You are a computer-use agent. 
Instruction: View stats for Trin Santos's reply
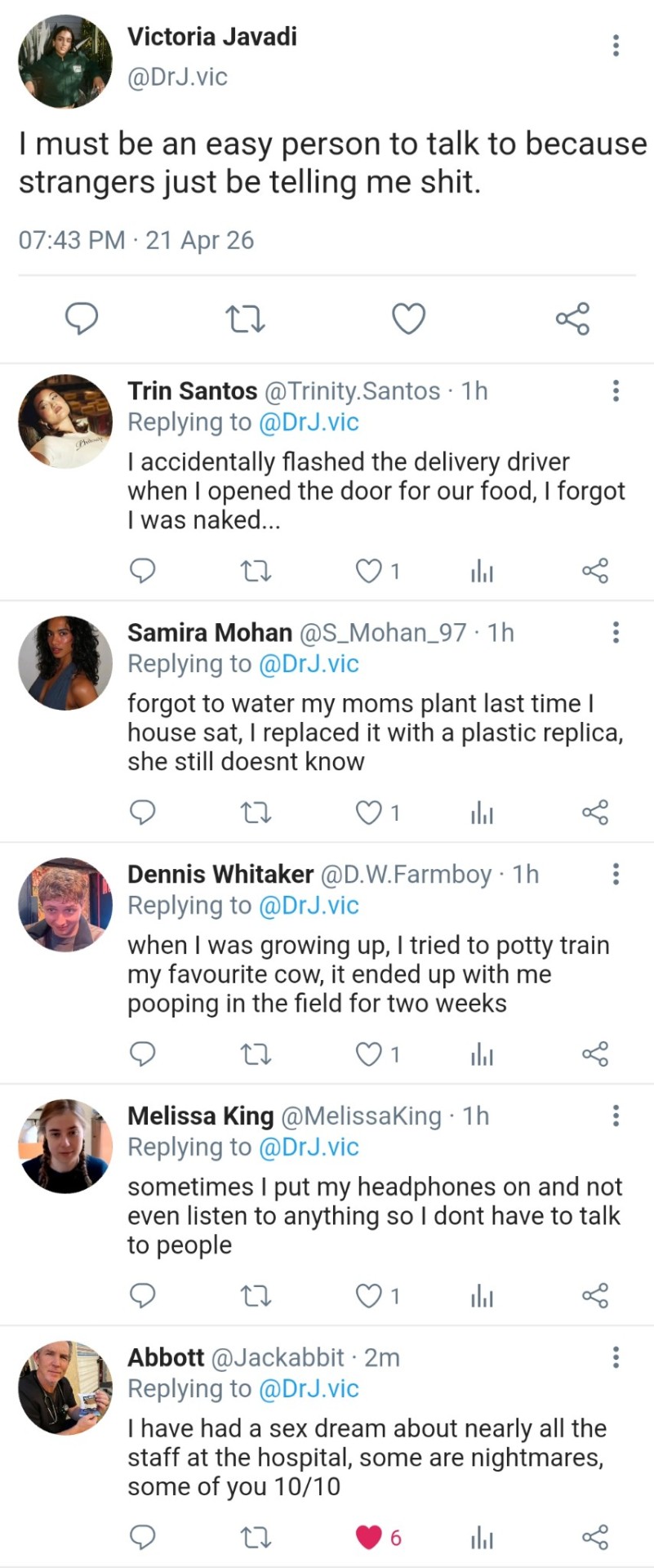tap(482, 571)
